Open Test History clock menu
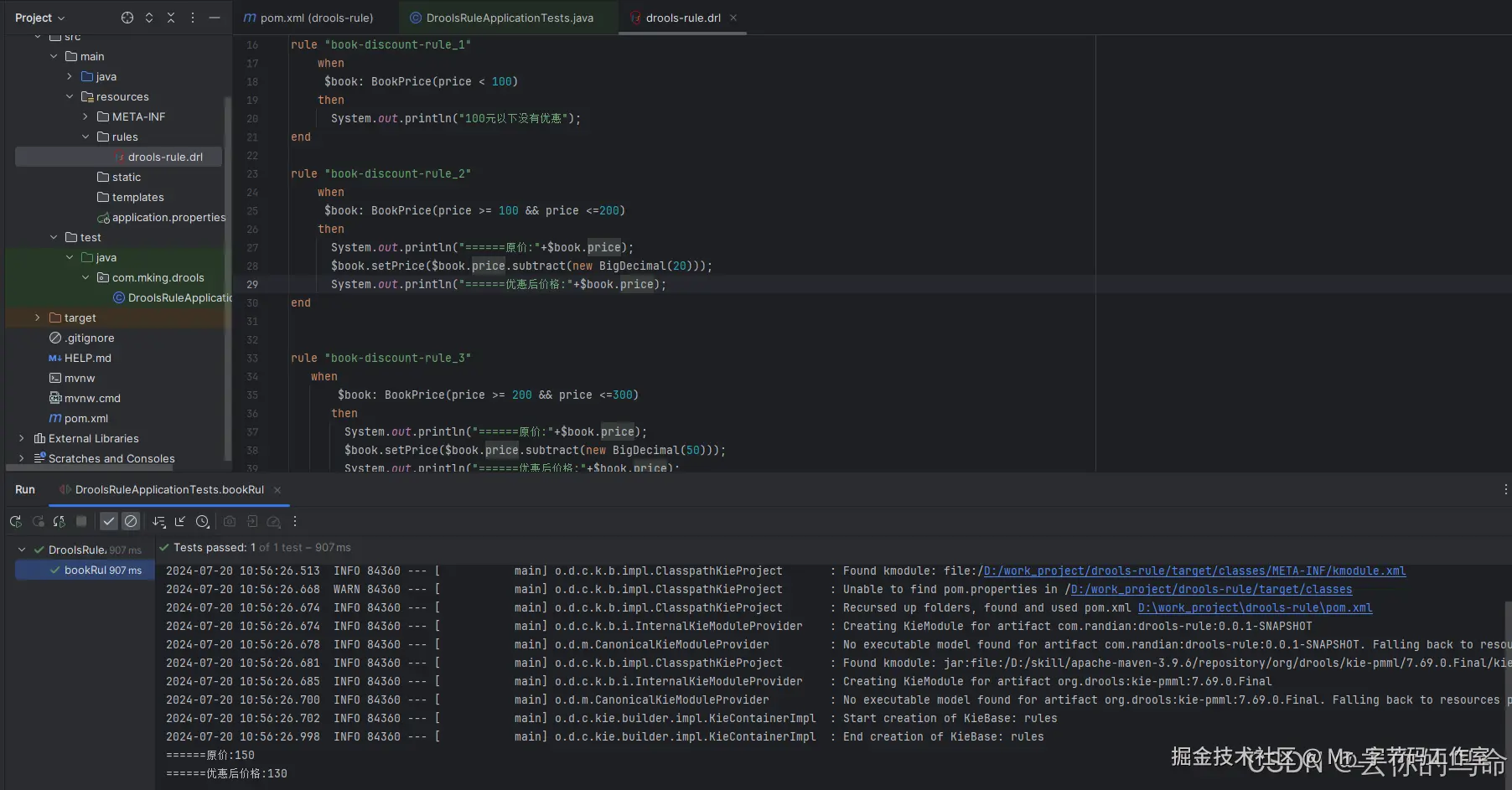 pos(203,521)
